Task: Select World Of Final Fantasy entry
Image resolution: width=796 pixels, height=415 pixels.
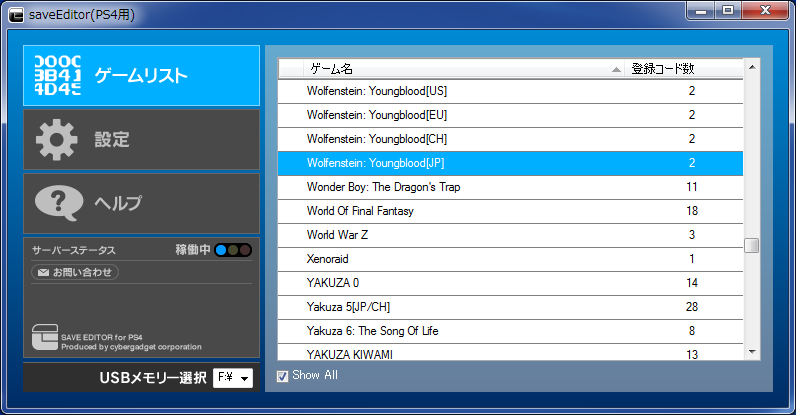Action: [360, 211]
